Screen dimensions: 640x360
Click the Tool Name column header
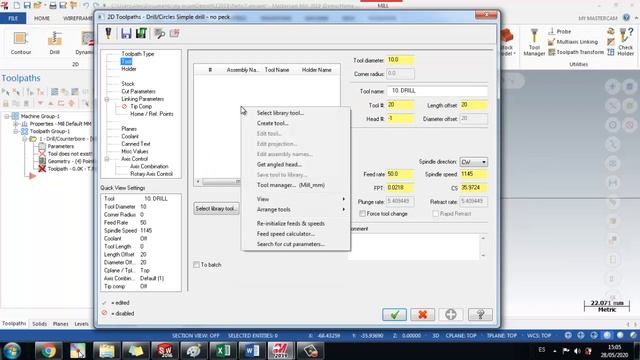click(x=277, y=70)
